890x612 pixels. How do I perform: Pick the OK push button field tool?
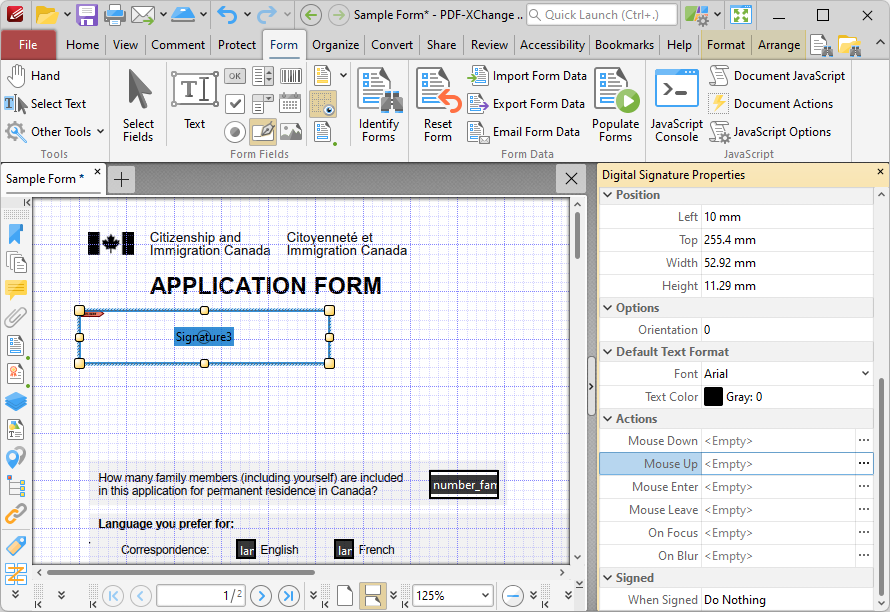234,76
